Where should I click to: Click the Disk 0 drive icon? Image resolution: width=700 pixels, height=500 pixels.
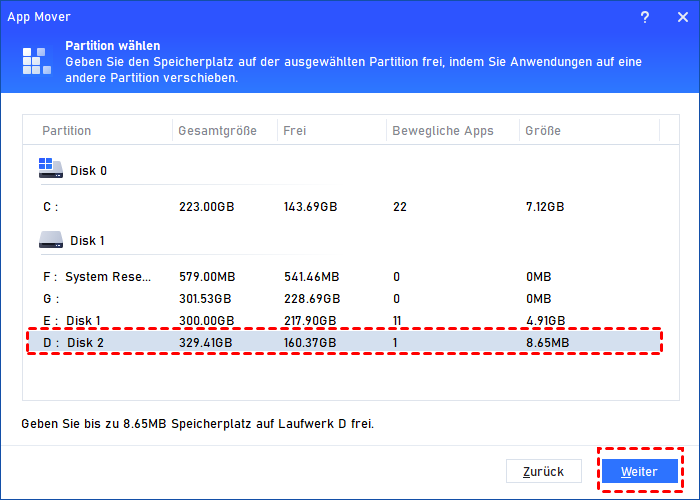point(51,169)
